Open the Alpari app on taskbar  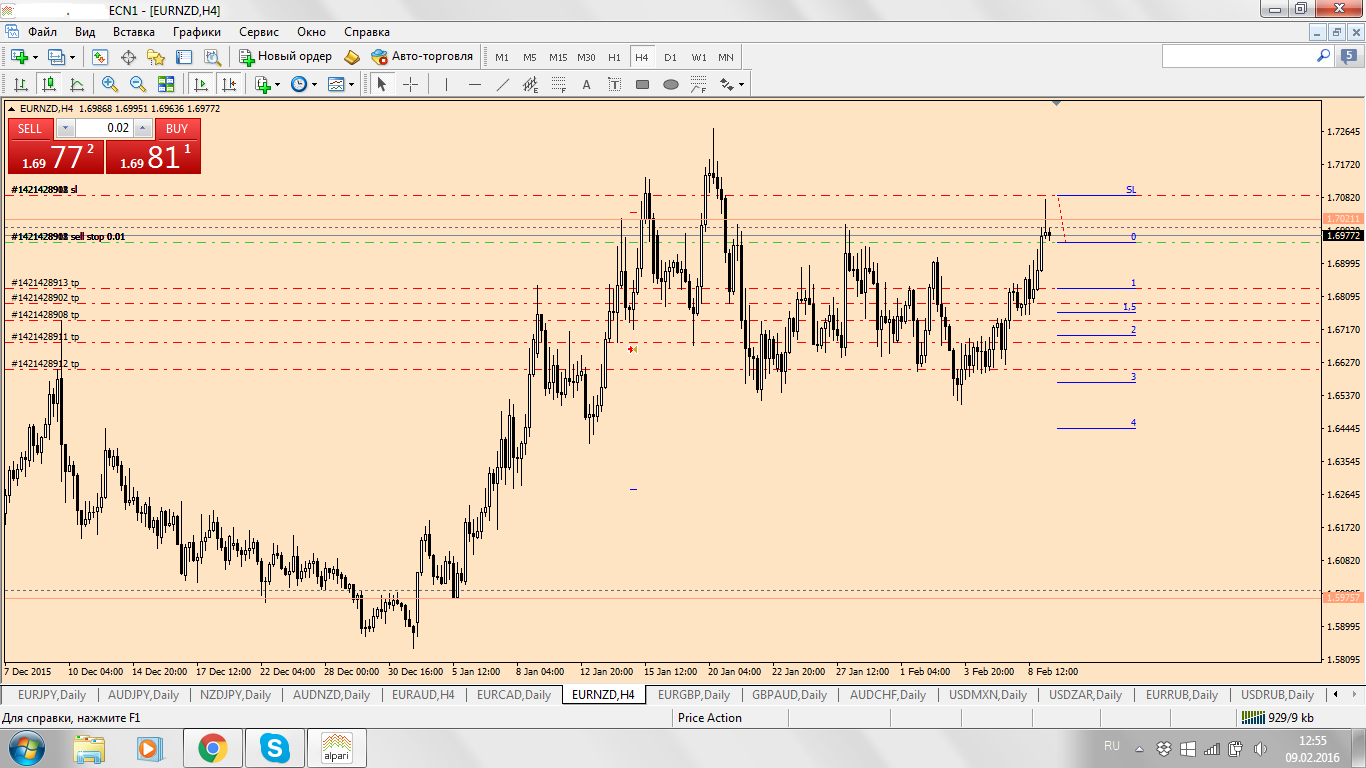click(336, 747)
